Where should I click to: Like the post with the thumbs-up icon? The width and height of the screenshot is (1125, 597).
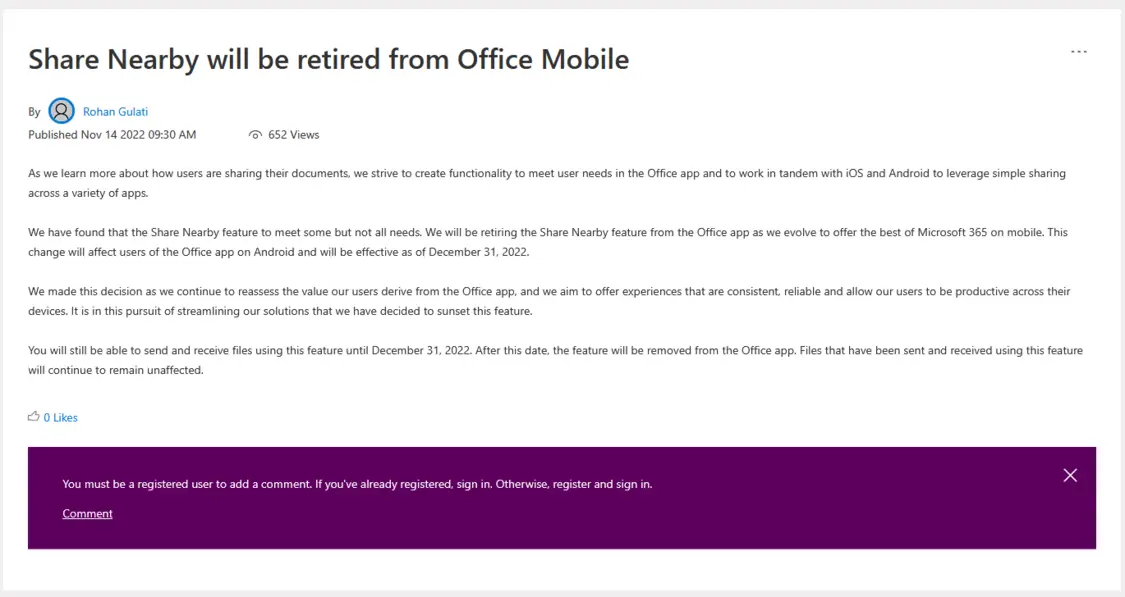[33, 417]
